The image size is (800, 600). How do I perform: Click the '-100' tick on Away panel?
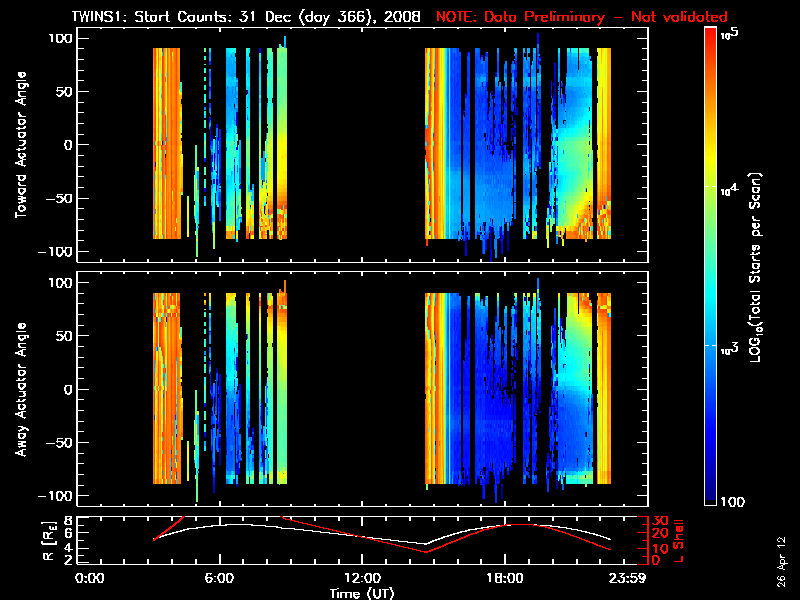(x=56, y=496)
